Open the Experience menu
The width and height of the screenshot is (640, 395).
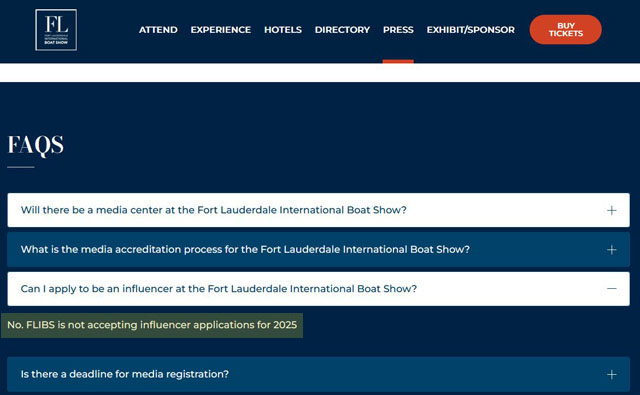[220, 30]
